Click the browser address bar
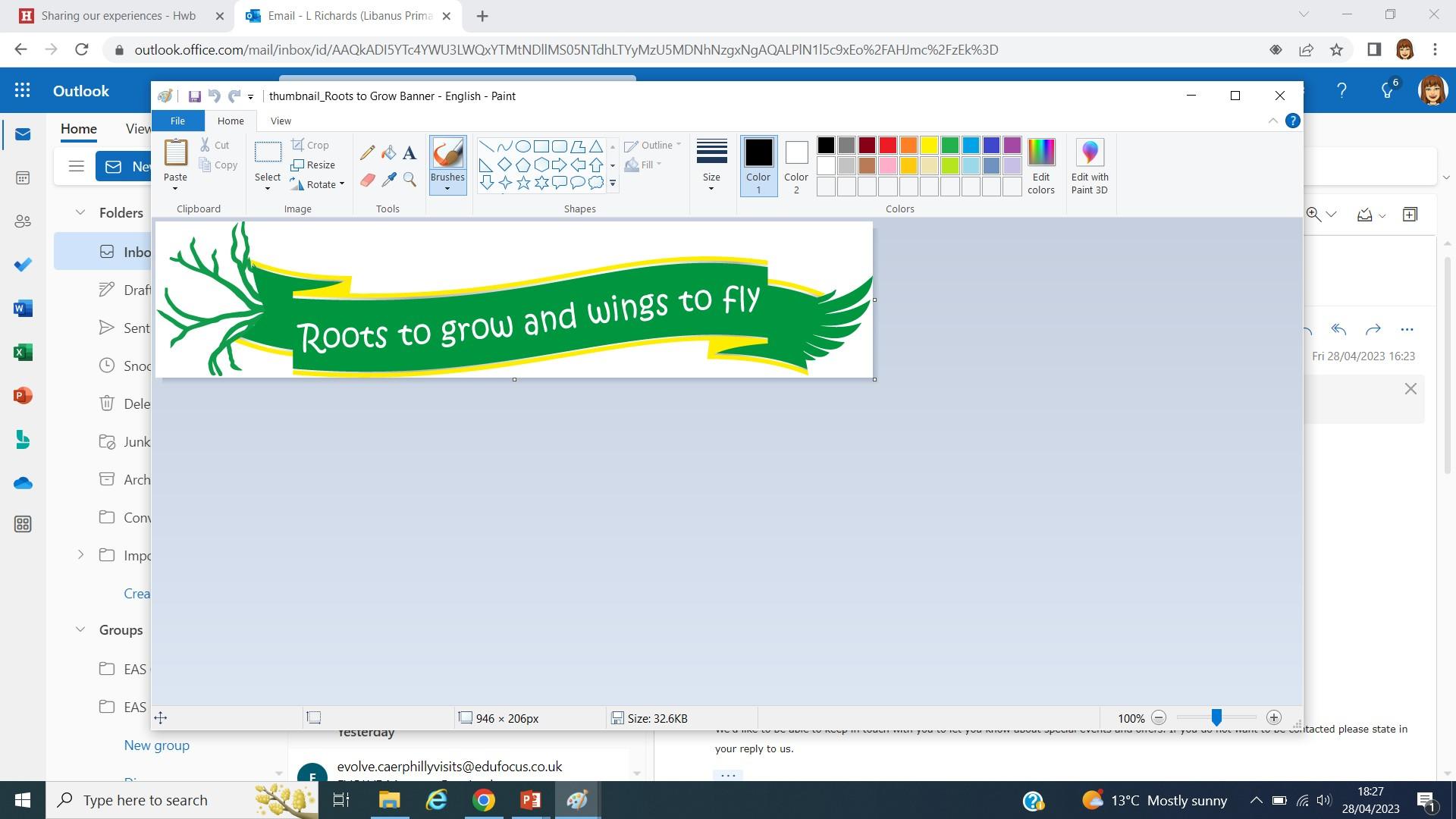 click(x=682, y=50)
